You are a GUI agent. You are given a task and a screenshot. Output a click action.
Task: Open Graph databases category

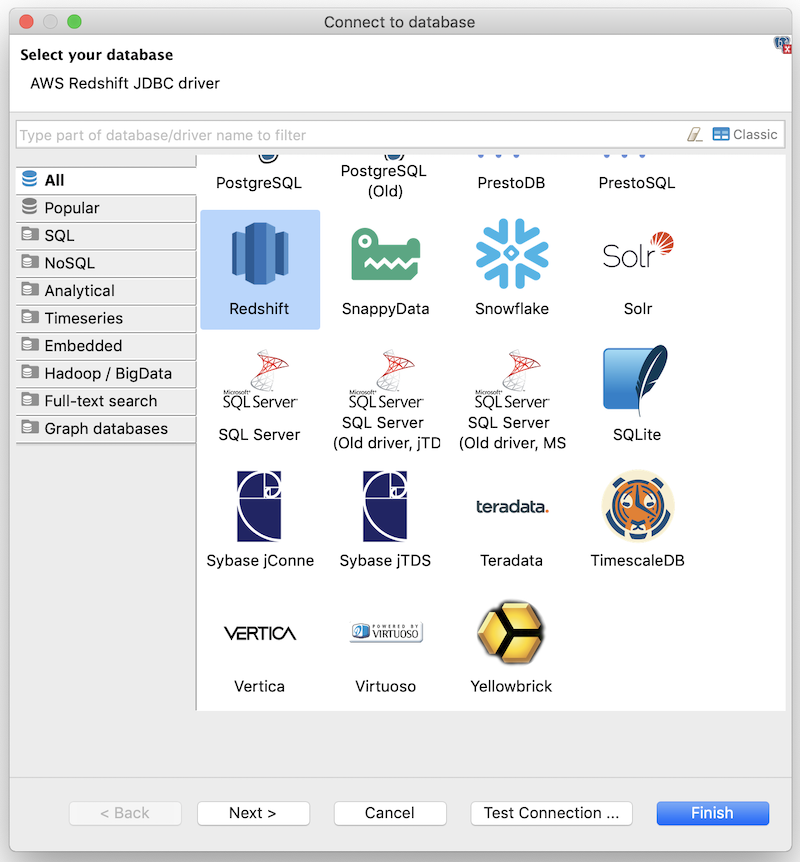point(106,428)
